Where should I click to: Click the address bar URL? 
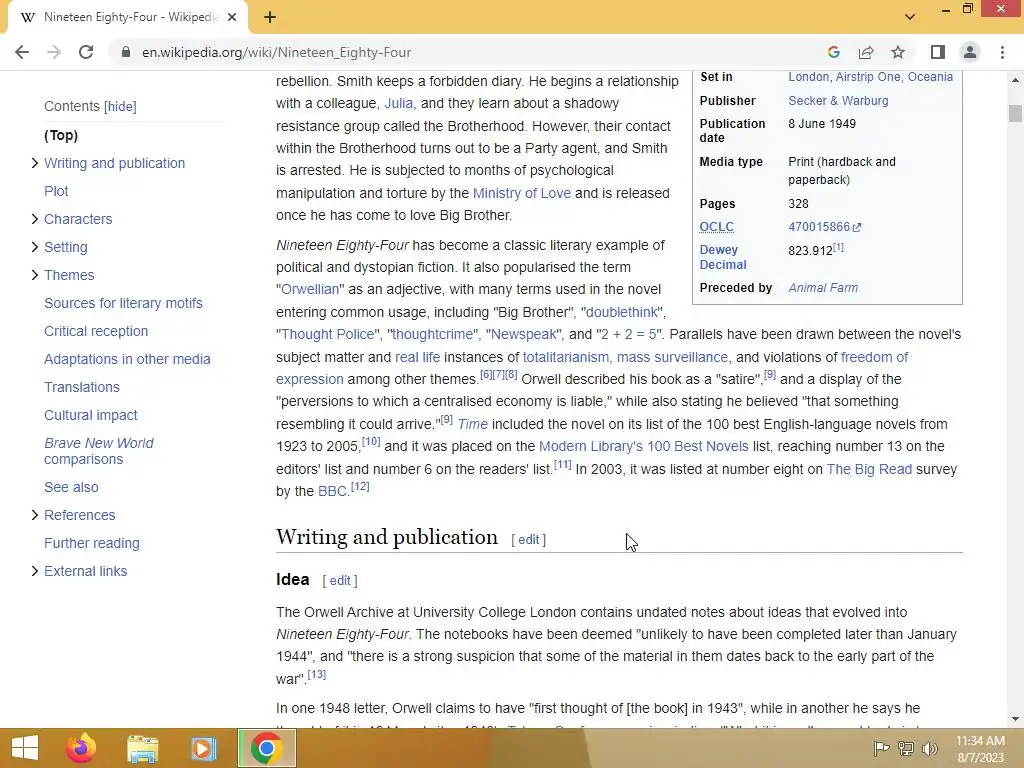coord(276,52)
